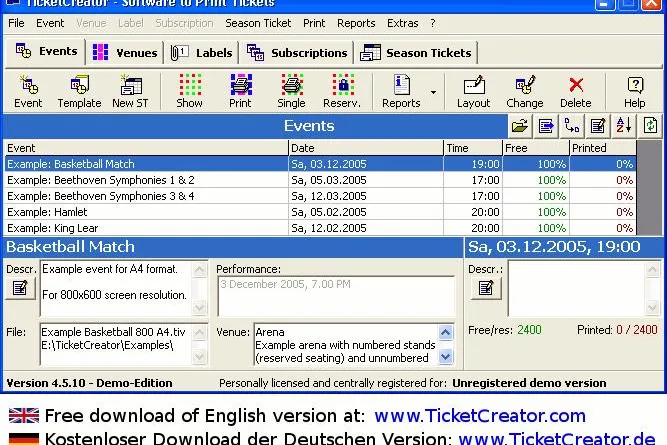The height and width of the screenshot is (445, 667).
Task: Click the open folder icon in Events bar
Action: (x=520, y=126)
